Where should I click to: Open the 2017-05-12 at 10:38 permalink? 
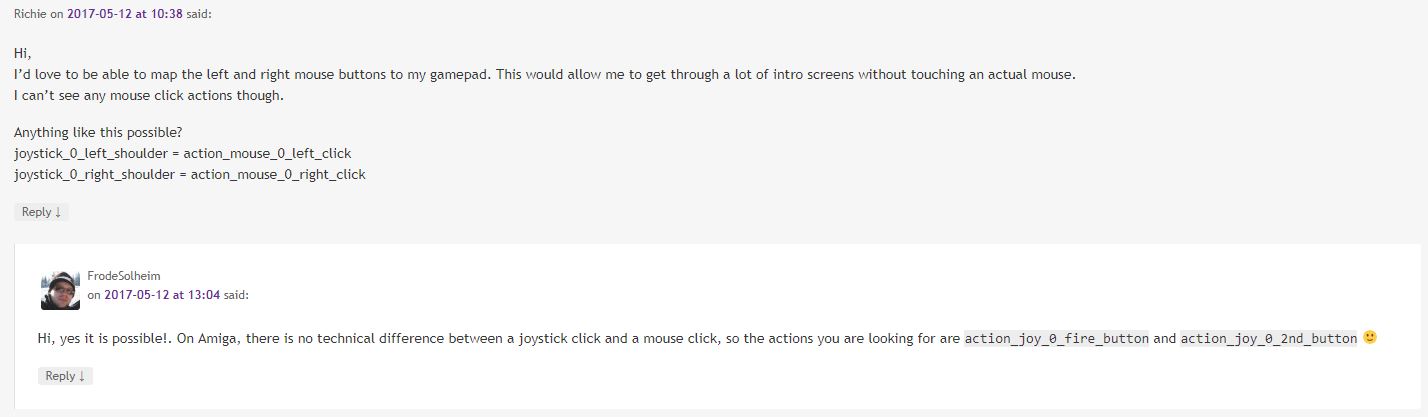125,15
